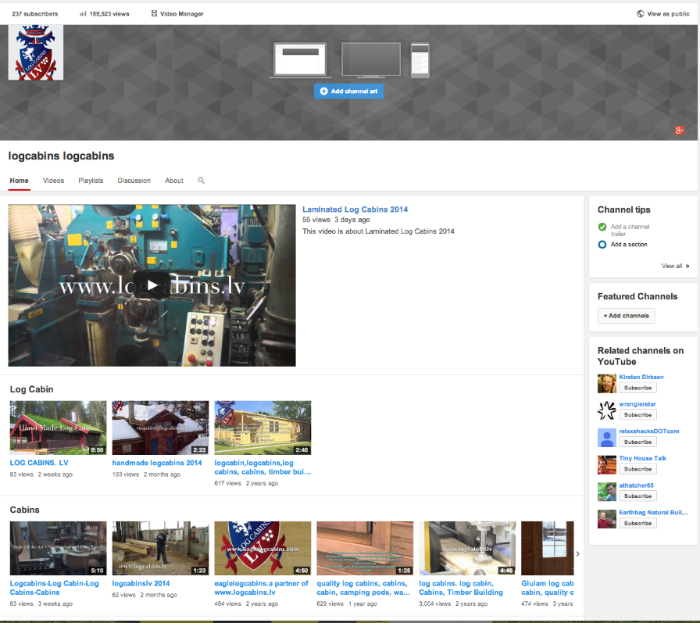Click View as public link
The image size is (700, 623).
668,14
